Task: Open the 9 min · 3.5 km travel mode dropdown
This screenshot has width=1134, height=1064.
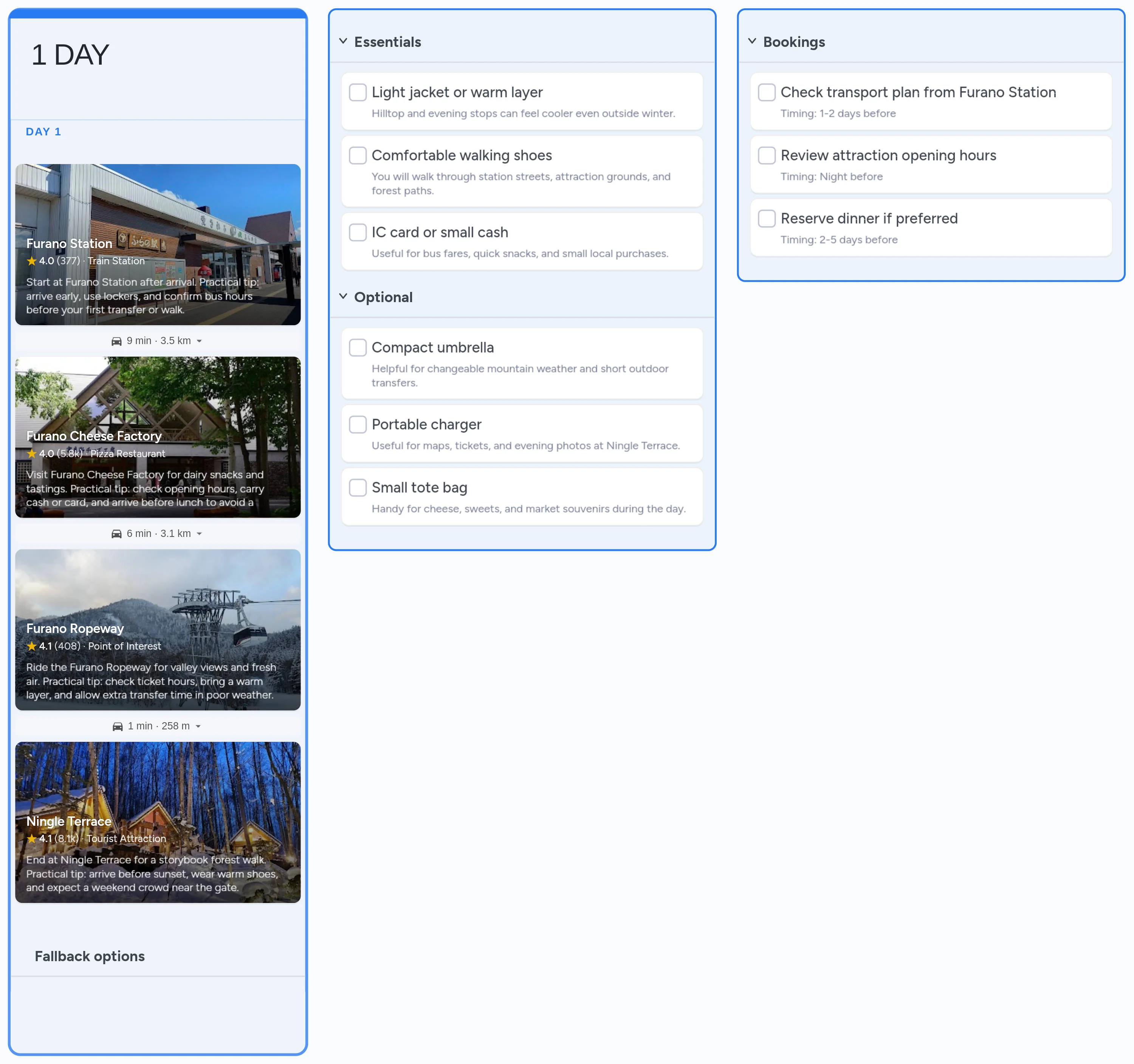Action: pyautogui.click(x=199, y=341)
